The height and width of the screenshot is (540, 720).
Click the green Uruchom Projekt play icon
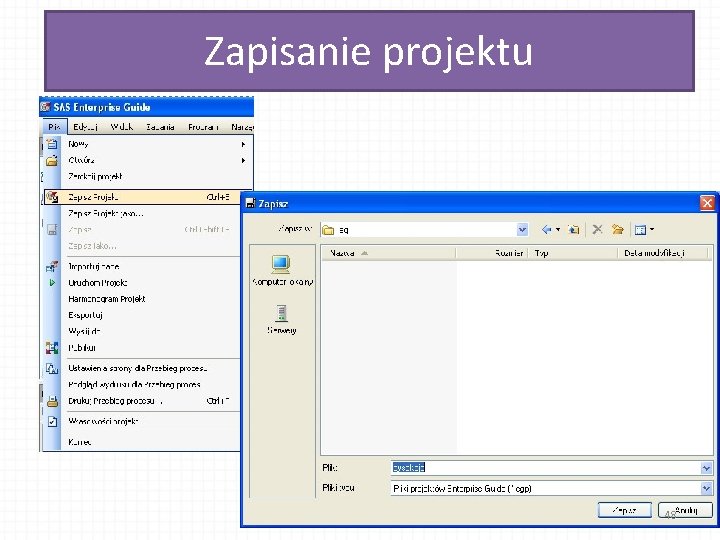(x=52, y=283)
